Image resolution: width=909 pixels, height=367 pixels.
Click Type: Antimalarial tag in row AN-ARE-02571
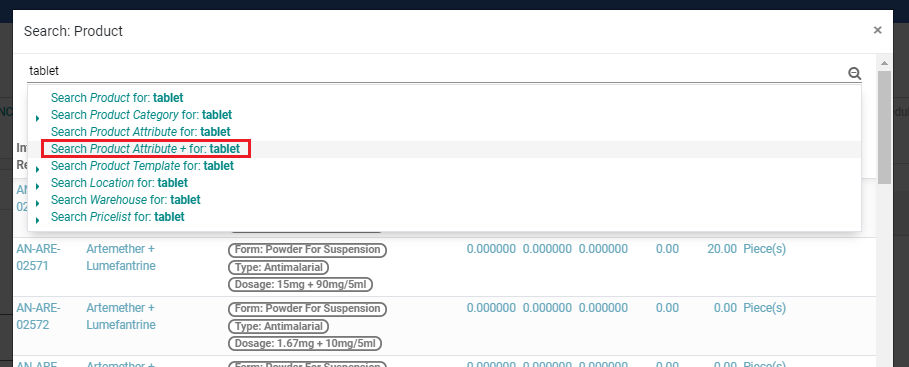pyautogui.click(x=278, y=267)
